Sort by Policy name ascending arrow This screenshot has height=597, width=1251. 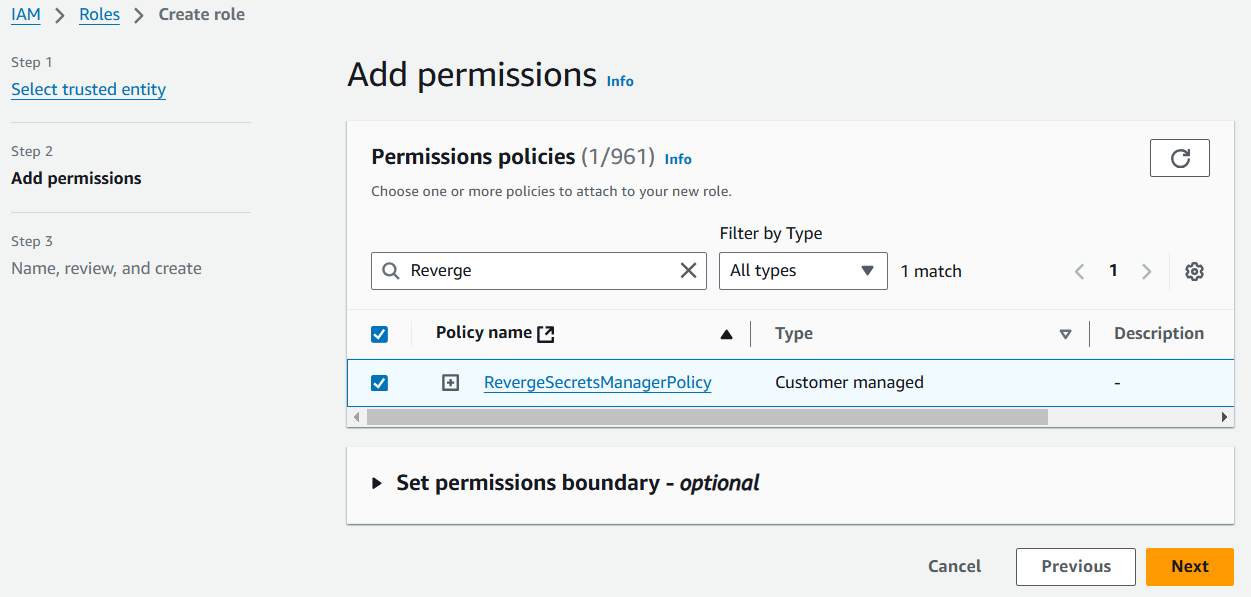pyautogui.click(x=727, y=334)
